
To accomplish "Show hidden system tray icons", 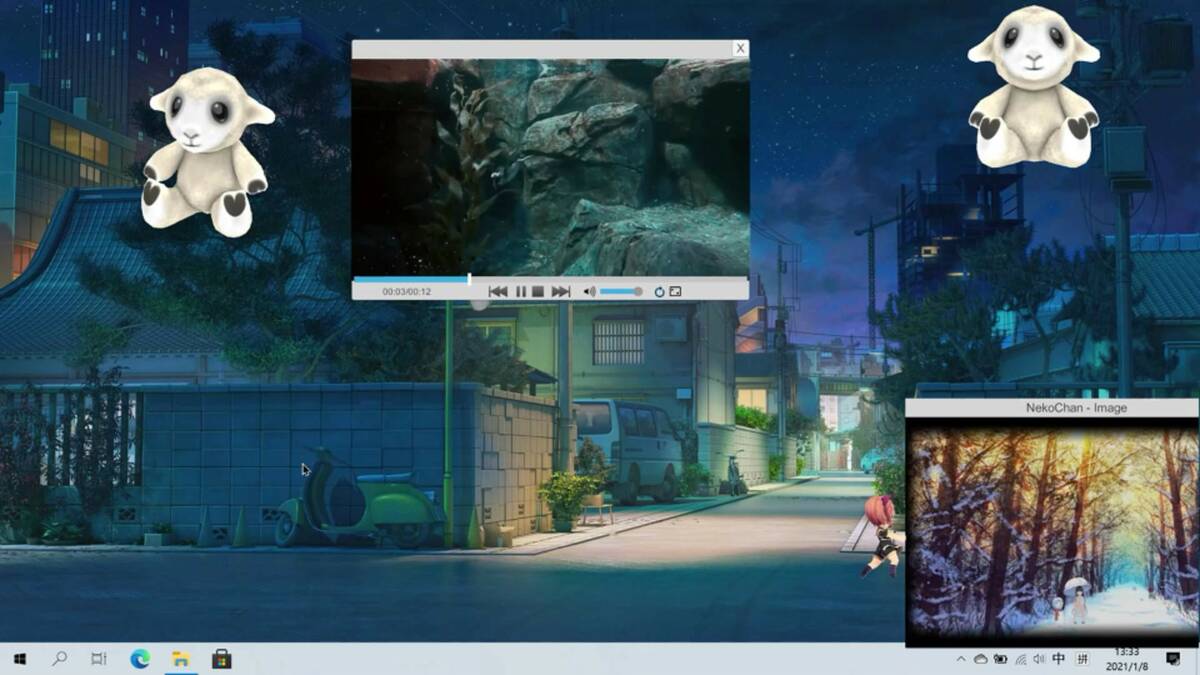I will 961,659.
